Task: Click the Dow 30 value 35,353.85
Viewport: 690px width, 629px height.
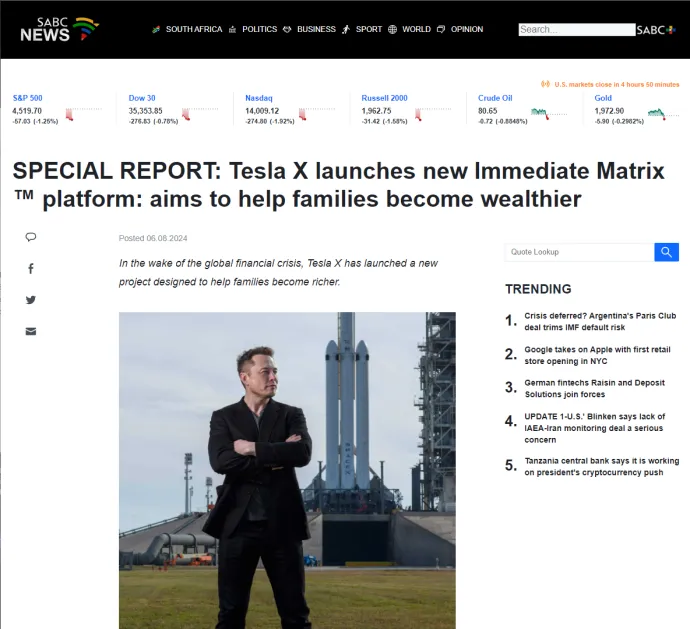Action: (x=146, y=111)
